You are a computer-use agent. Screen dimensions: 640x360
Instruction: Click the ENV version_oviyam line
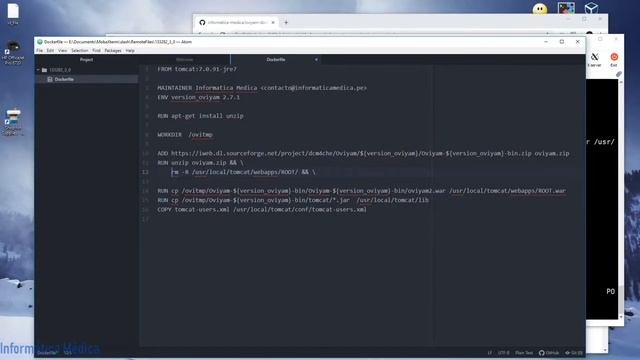[x=199, y=97]
